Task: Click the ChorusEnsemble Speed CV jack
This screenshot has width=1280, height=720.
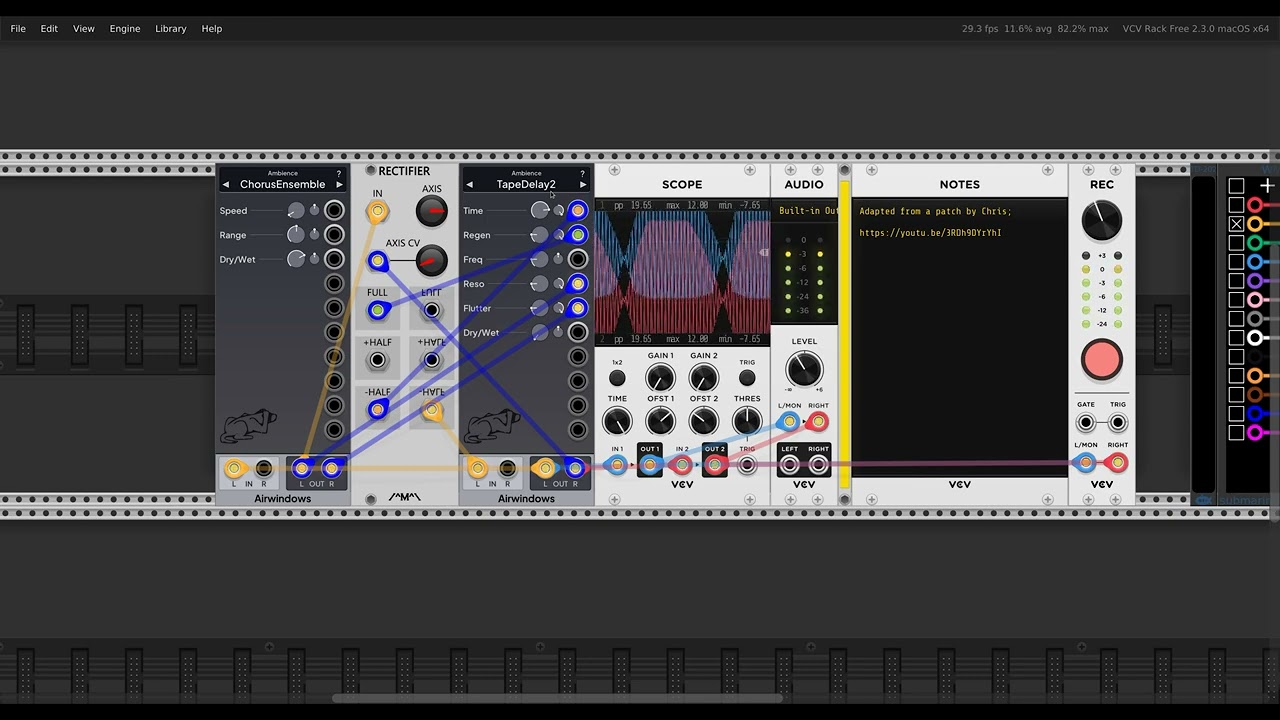Action: 334,210
